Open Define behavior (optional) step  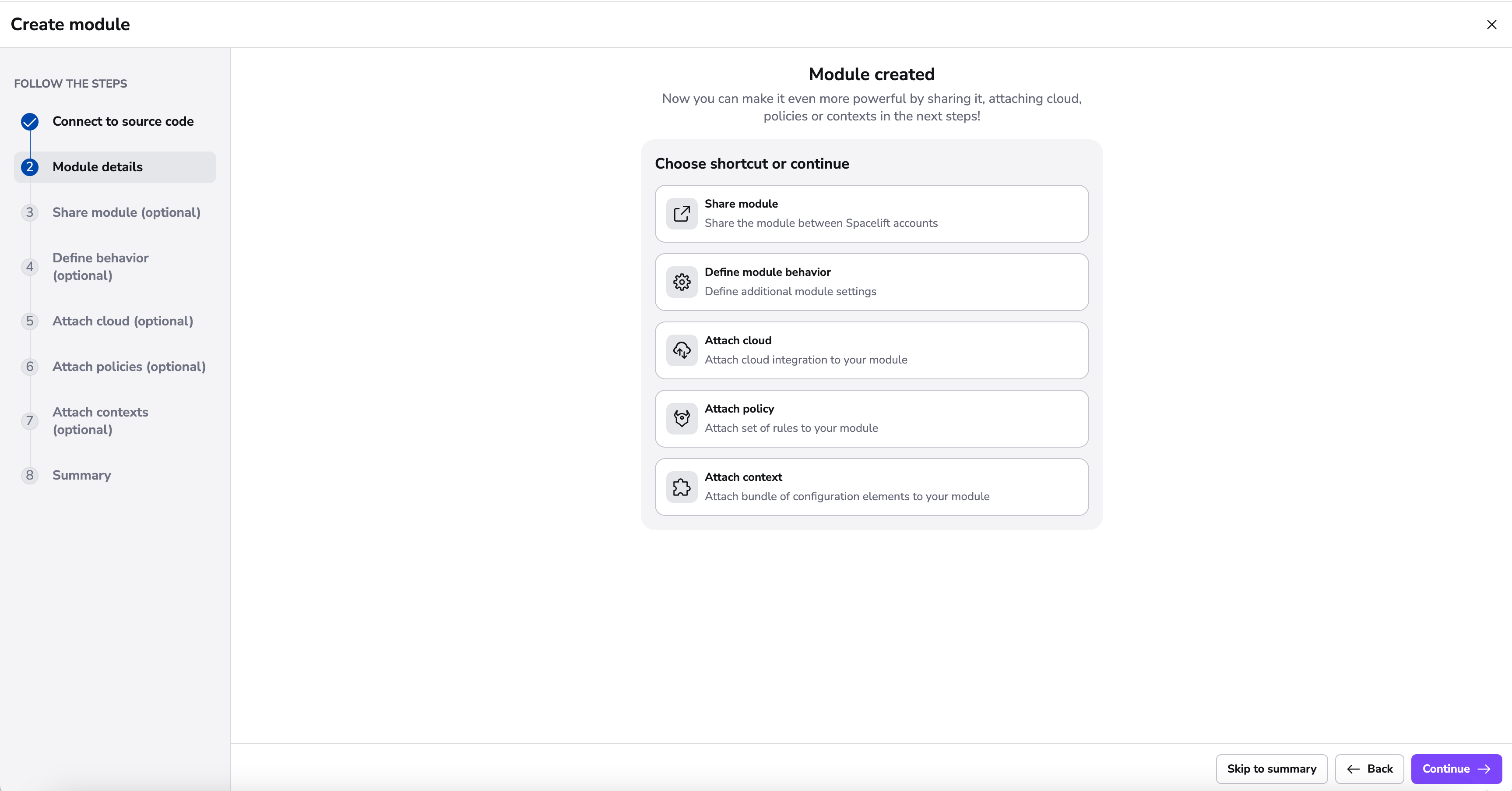pos(100,267)
